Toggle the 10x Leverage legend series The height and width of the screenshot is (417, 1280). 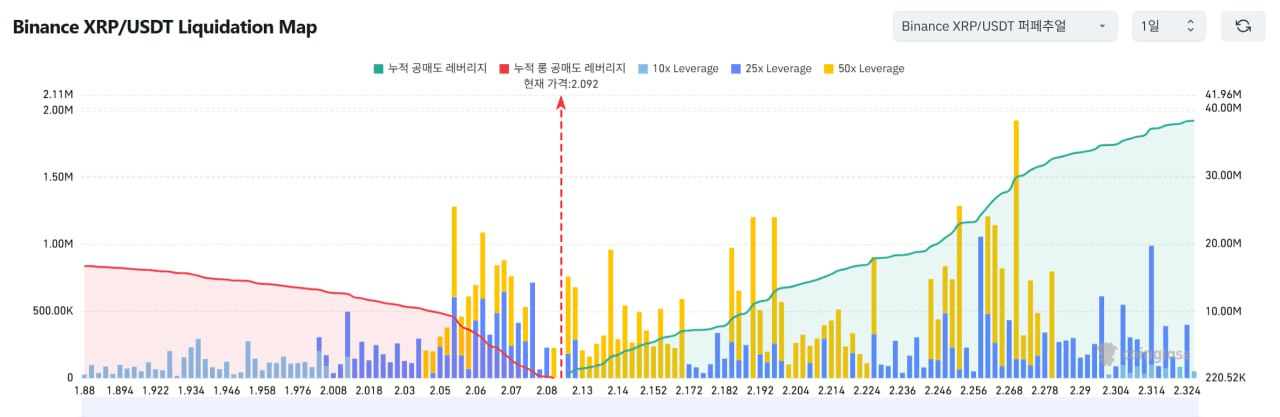point(677,69)
